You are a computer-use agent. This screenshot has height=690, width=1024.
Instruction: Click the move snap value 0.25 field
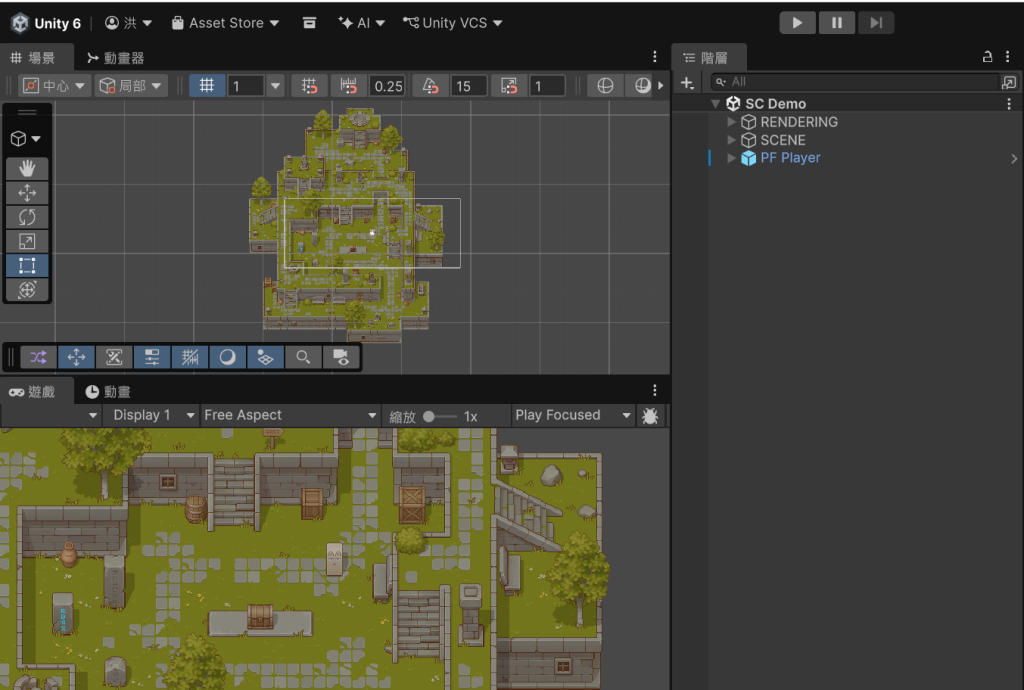pyautogui.click(x=387, y=86)
